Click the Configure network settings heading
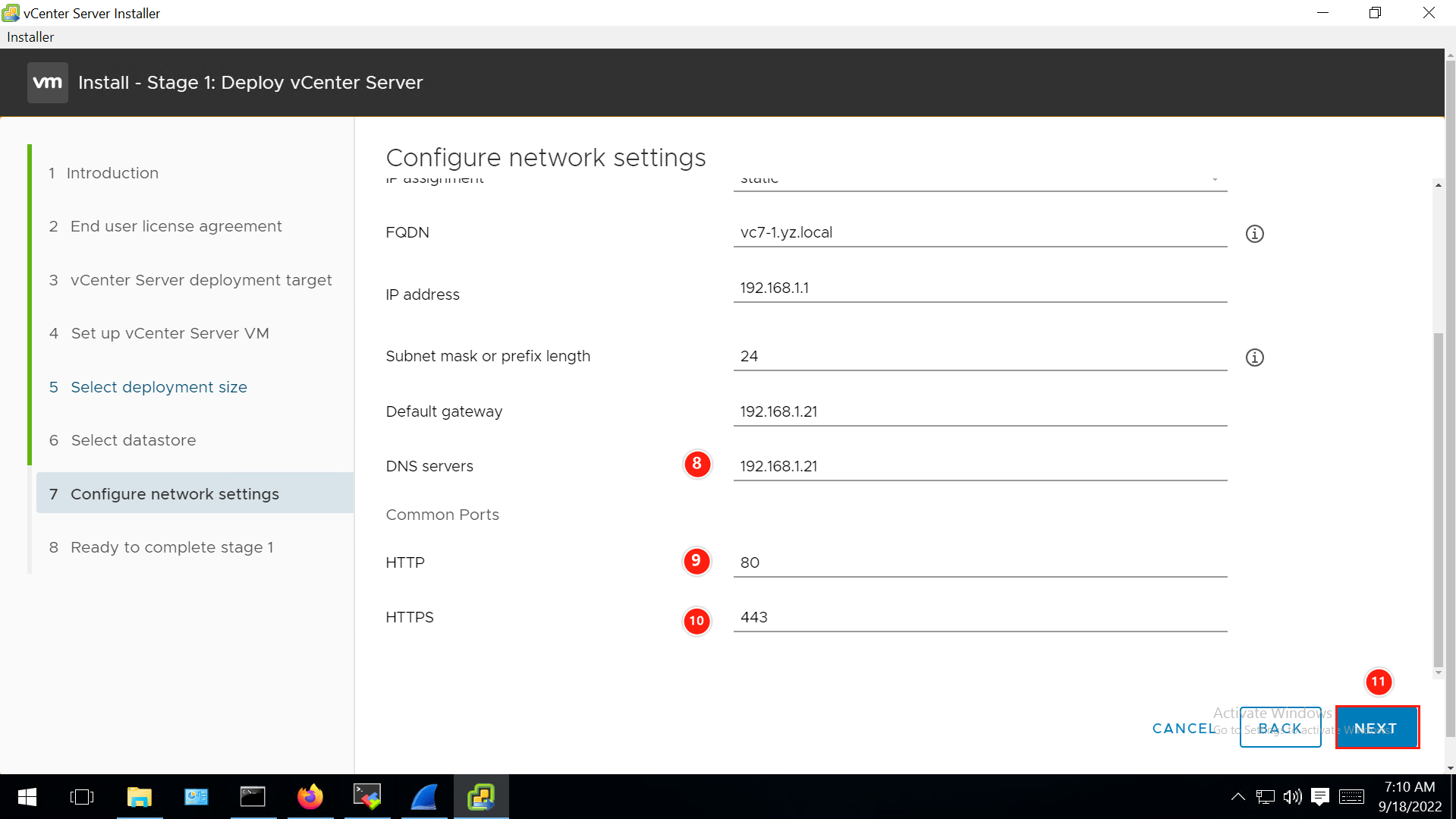 point(546,158)
